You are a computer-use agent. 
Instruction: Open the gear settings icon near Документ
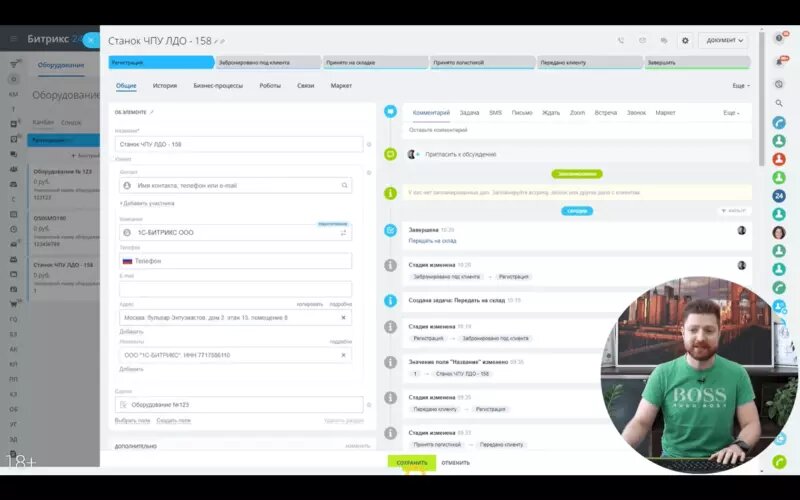(x=685, y=40)
